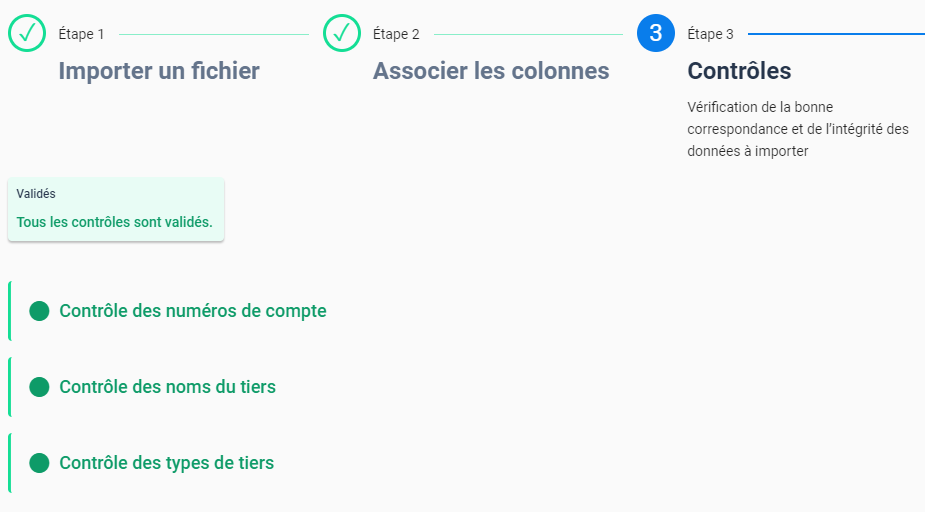Click green dot beside Contrôle des numéros de compte

point(40,311)
